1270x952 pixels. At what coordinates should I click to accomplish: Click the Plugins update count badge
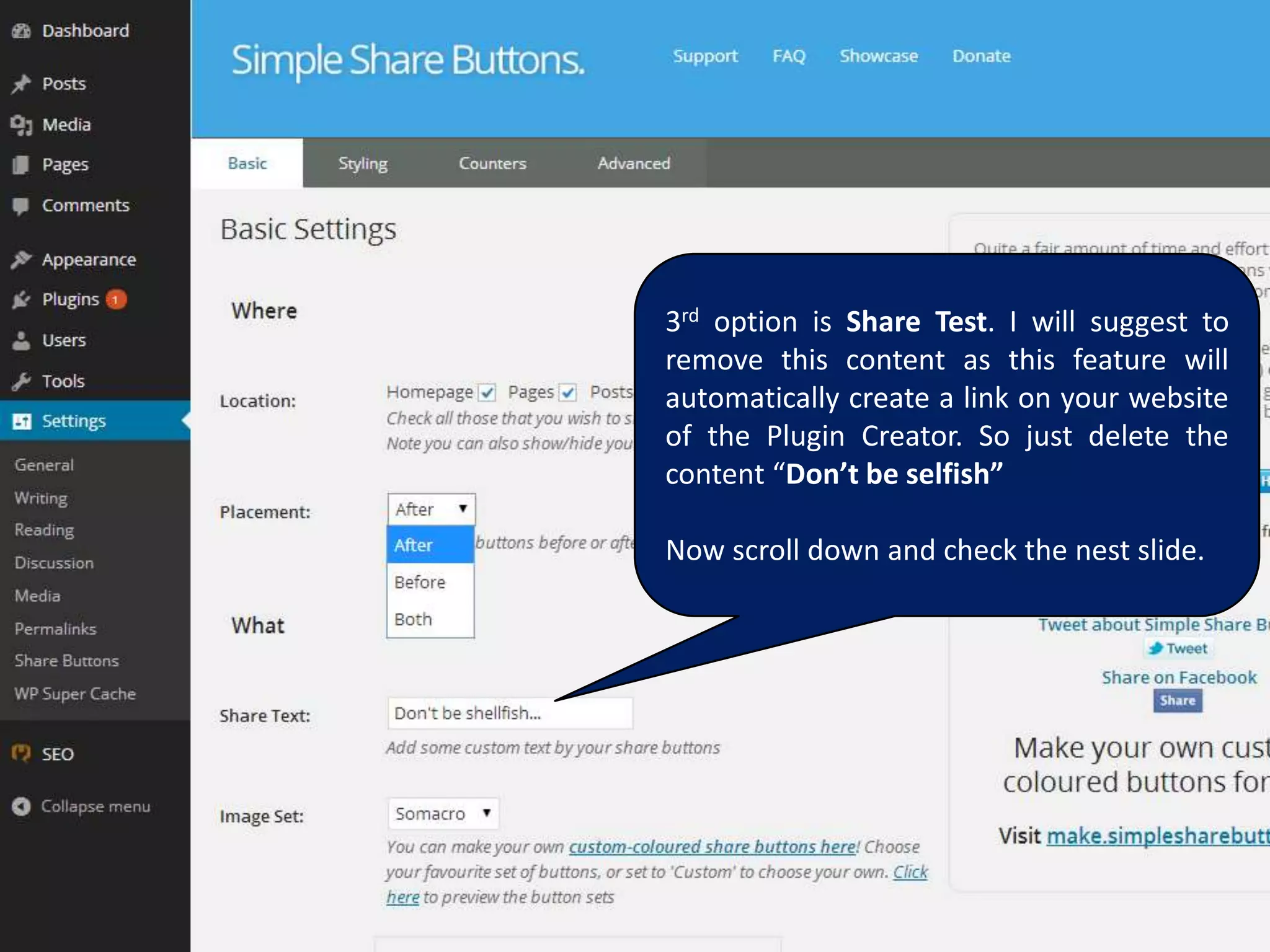(x=116, y=299)
